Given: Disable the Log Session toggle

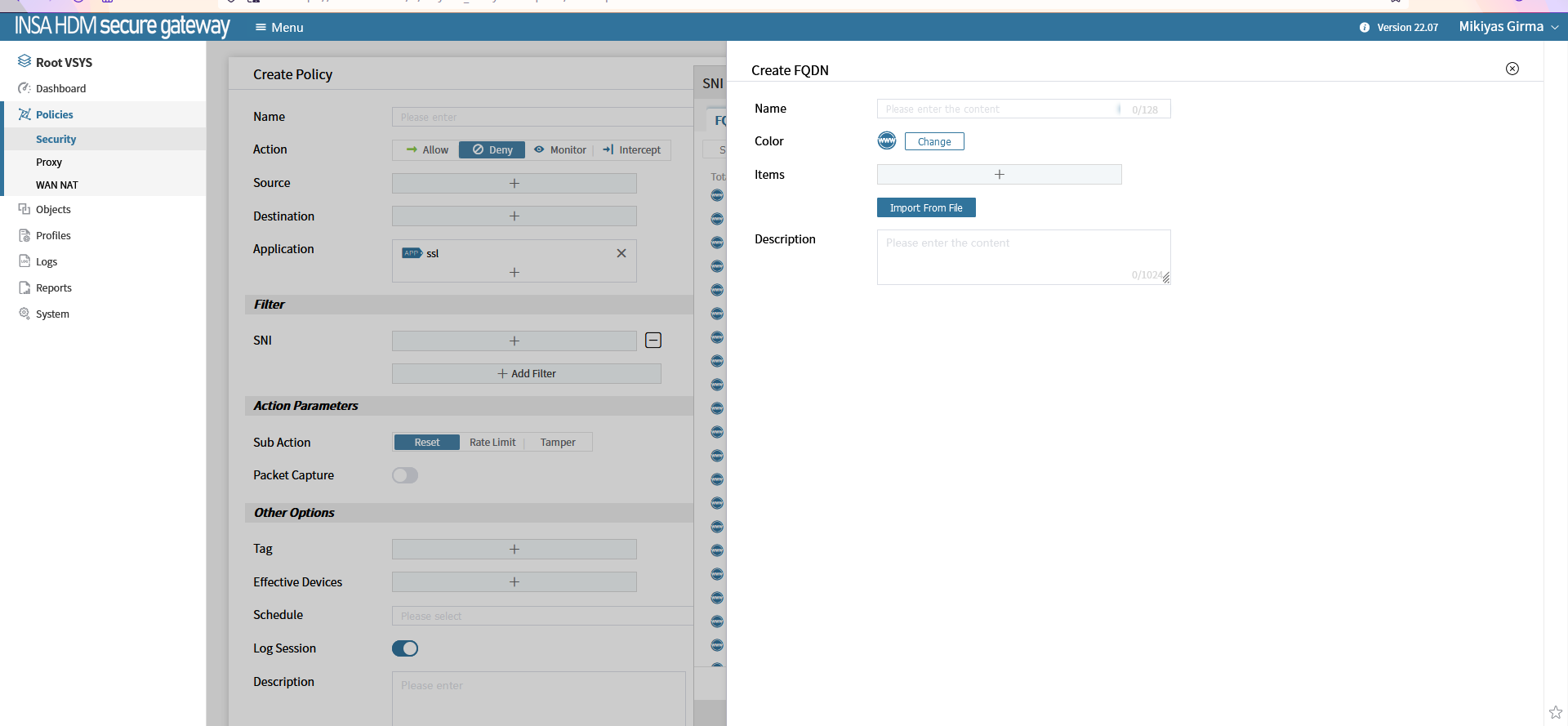Looking at the screenshot, I should [x=405, y=648].
